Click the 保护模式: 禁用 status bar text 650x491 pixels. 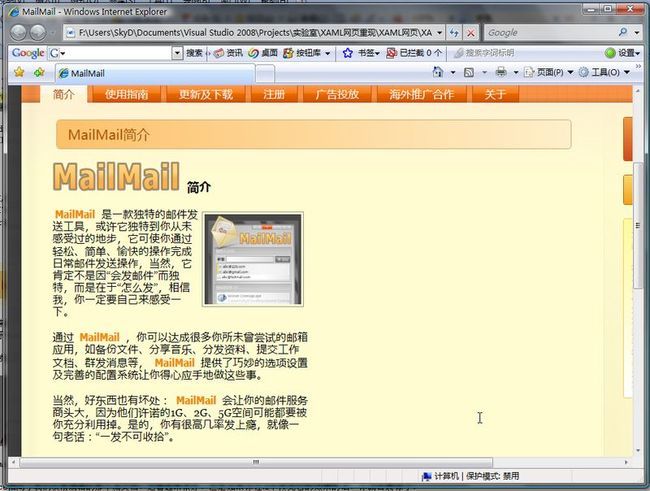(492, 476)
